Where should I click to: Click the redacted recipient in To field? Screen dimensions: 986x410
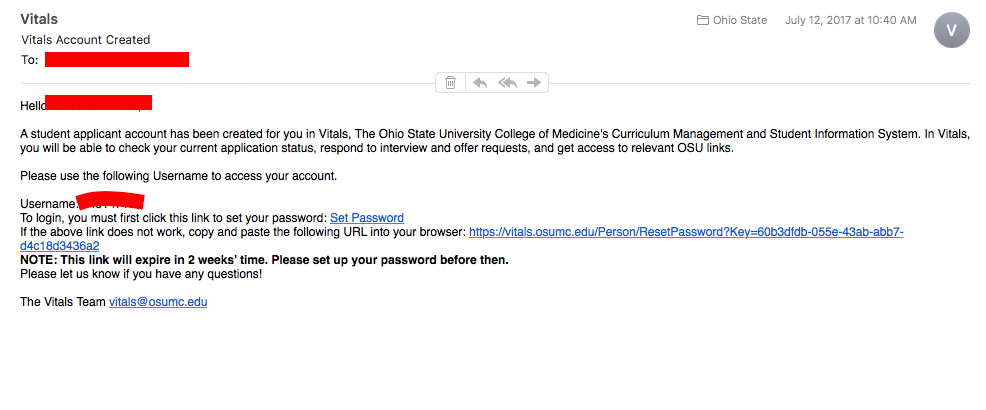click(117, 59)
